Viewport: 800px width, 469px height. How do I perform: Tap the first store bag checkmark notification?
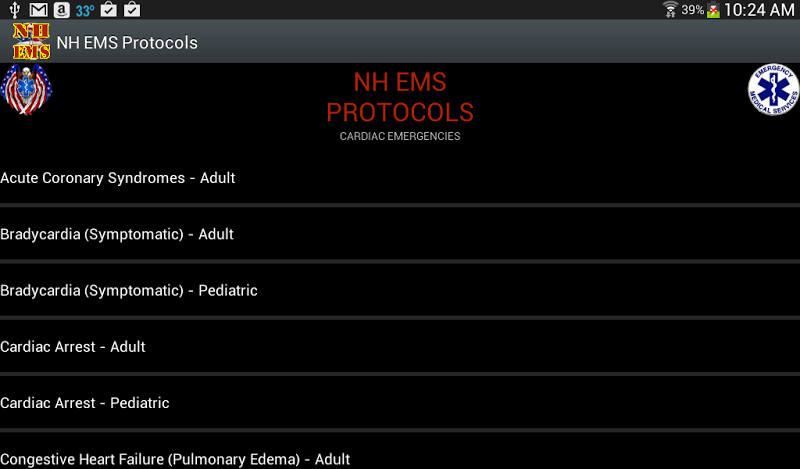pos(109,10)
